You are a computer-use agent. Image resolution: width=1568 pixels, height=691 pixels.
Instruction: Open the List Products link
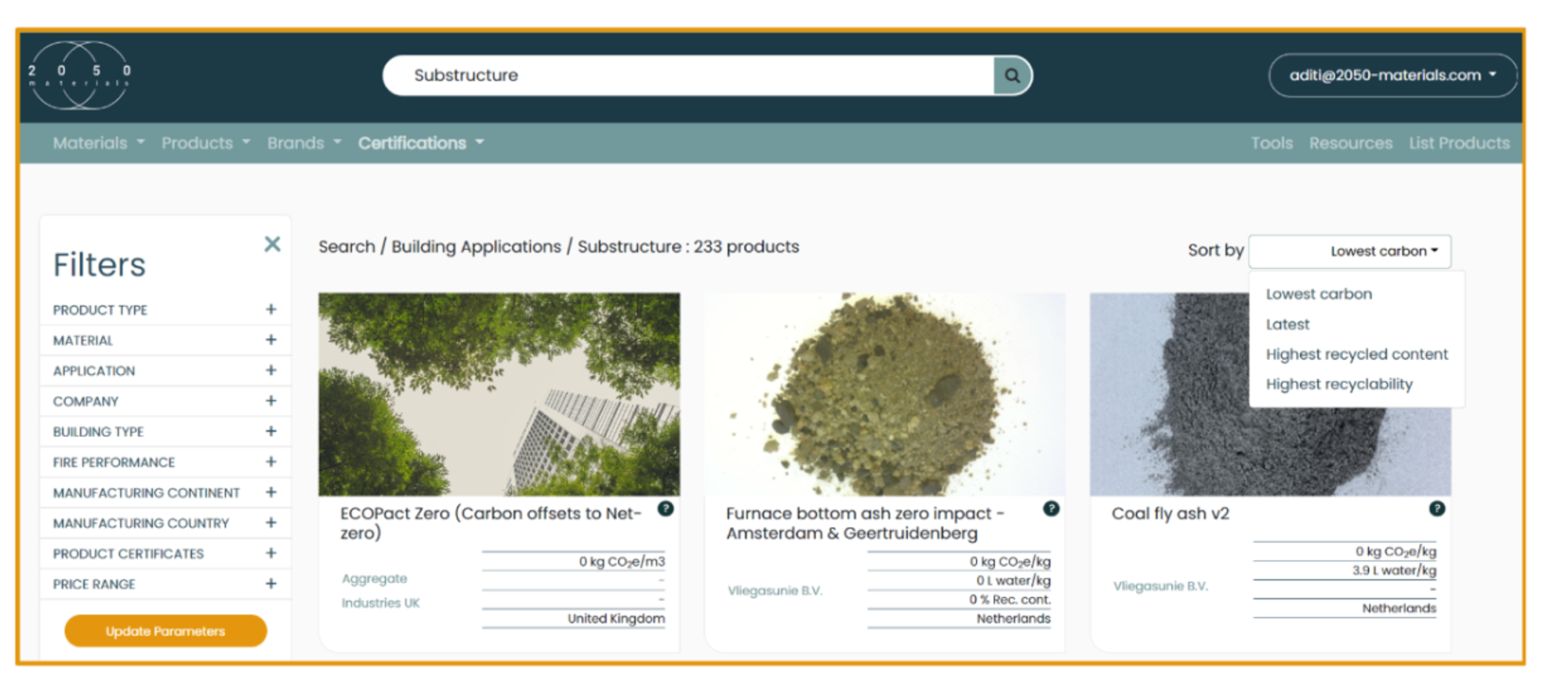point(1458,144)
